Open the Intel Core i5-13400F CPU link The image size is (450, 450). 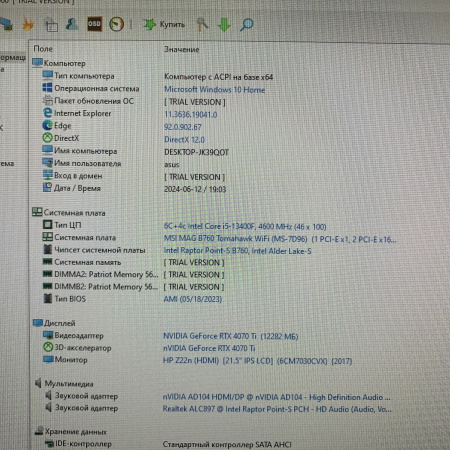pyautogui.click(x=245, y=226)
